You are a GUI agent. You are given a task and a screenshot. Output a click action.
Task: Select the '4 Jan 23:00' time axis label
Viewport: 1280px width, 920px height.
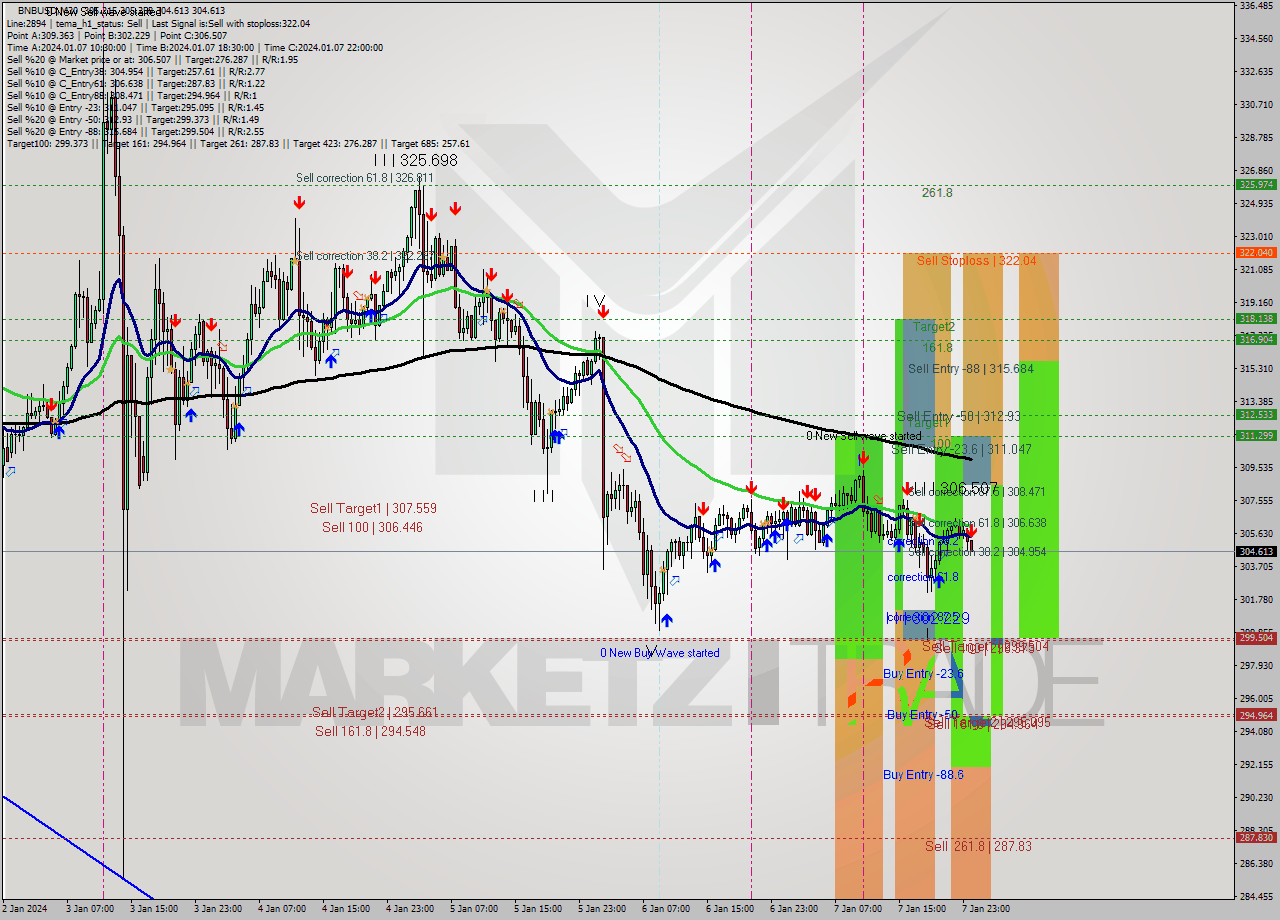pos(410,909)
